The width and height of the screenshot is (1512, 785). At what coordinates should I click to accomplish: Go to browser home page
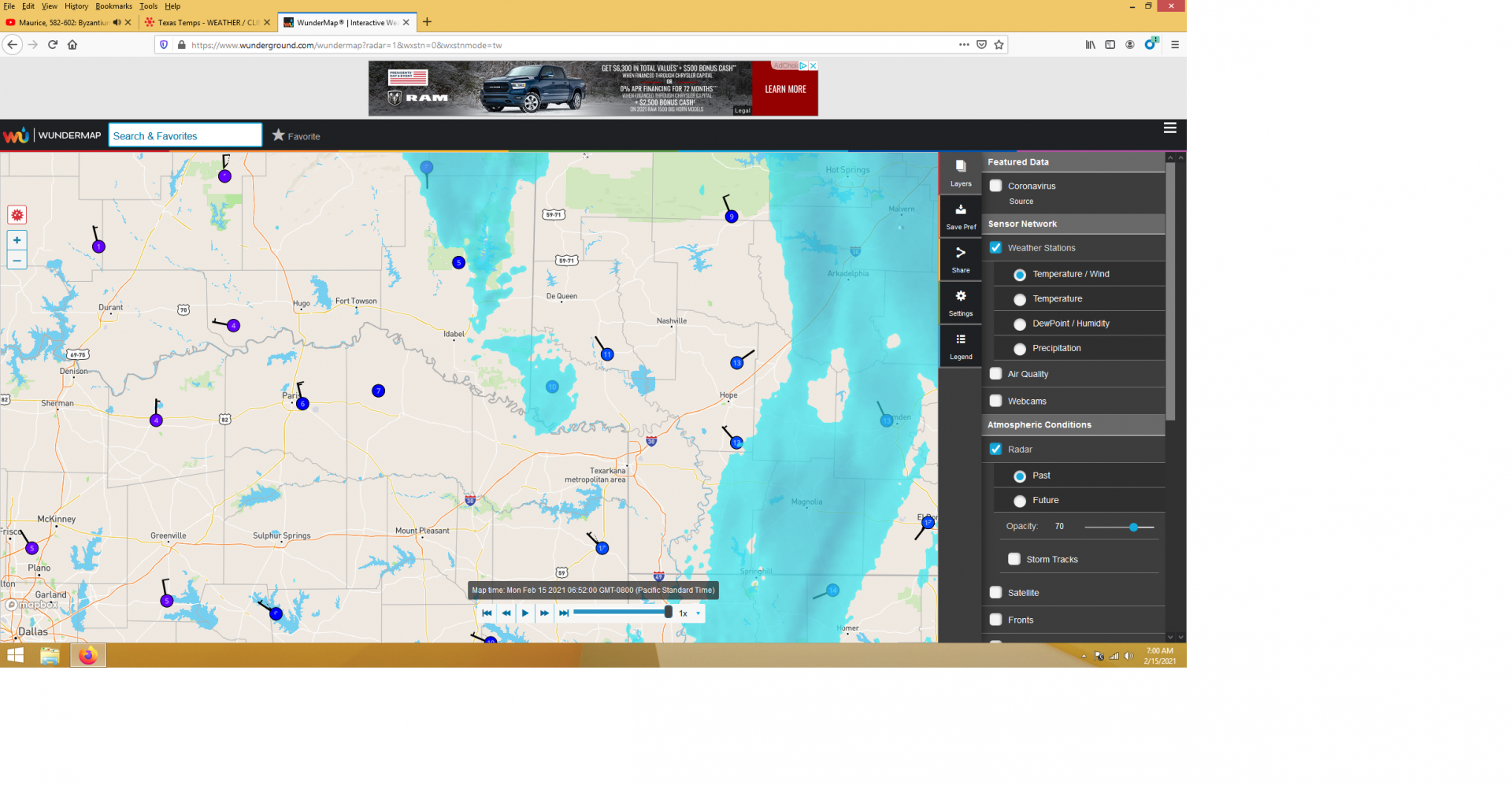coord(72,45)
